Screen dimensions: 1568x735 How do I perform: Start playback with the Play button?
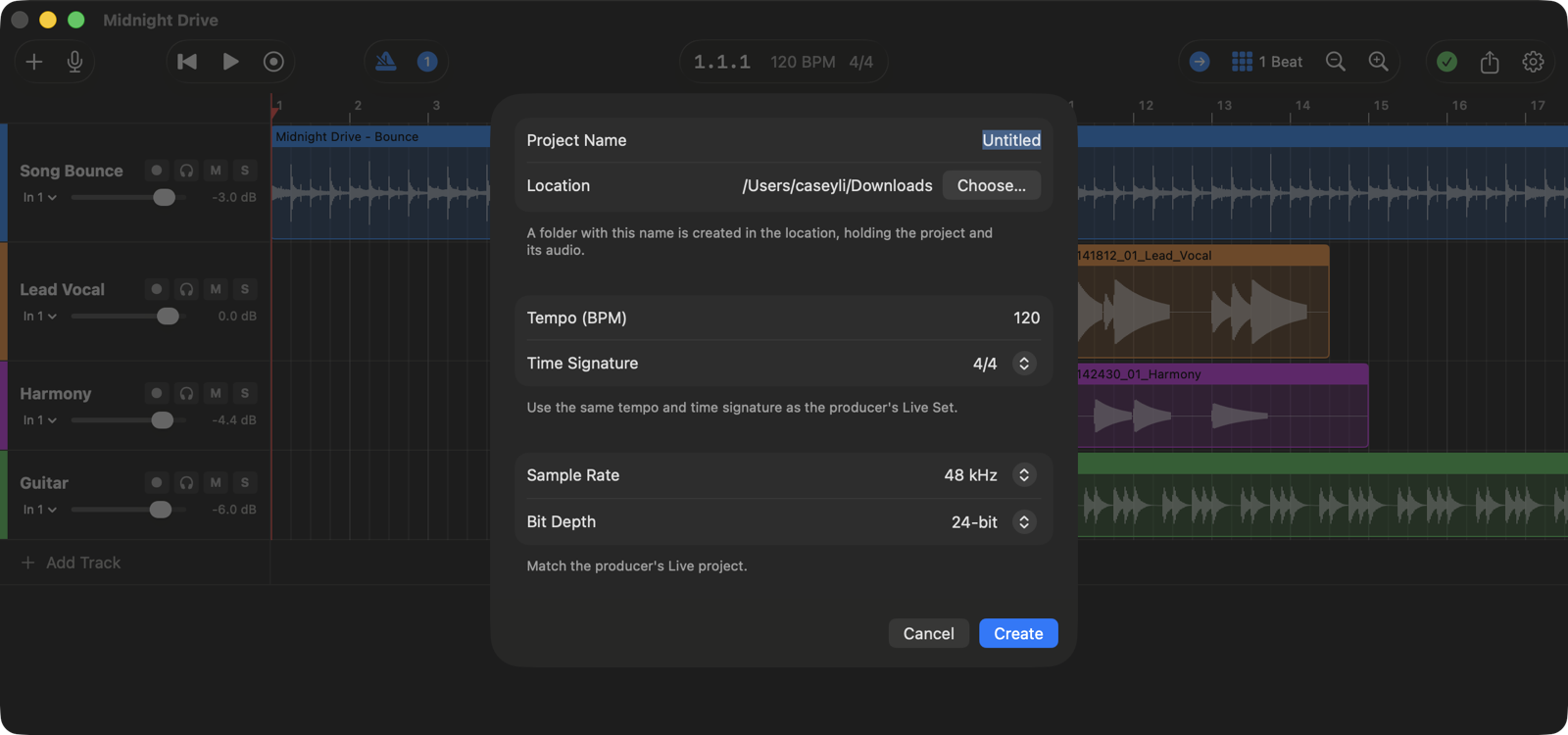[x=230, y=62]
